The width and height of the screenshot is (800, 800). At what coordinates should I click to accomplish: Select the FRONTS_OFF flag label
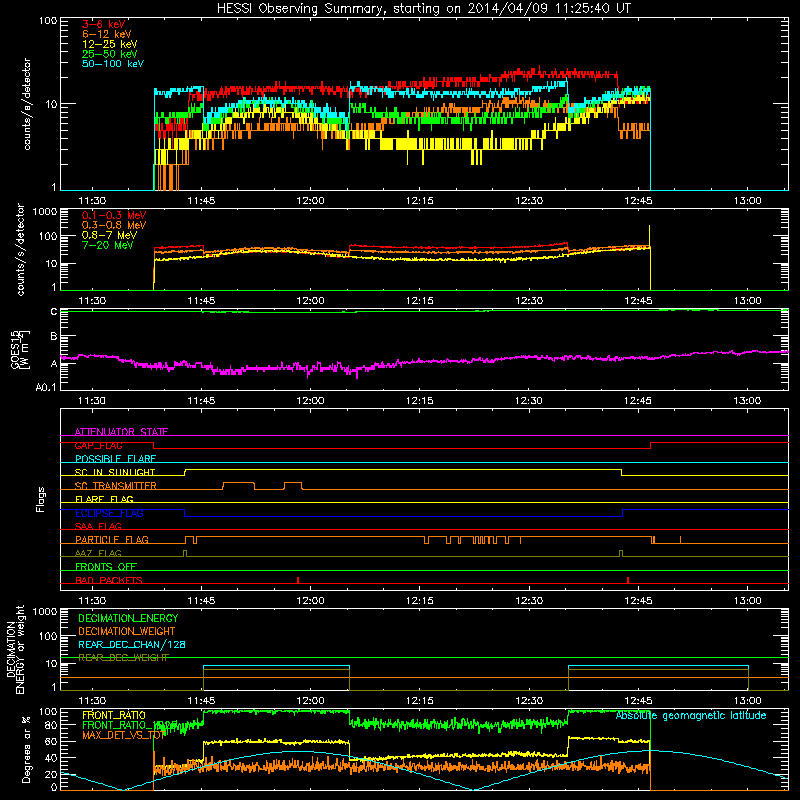[106, 567]
